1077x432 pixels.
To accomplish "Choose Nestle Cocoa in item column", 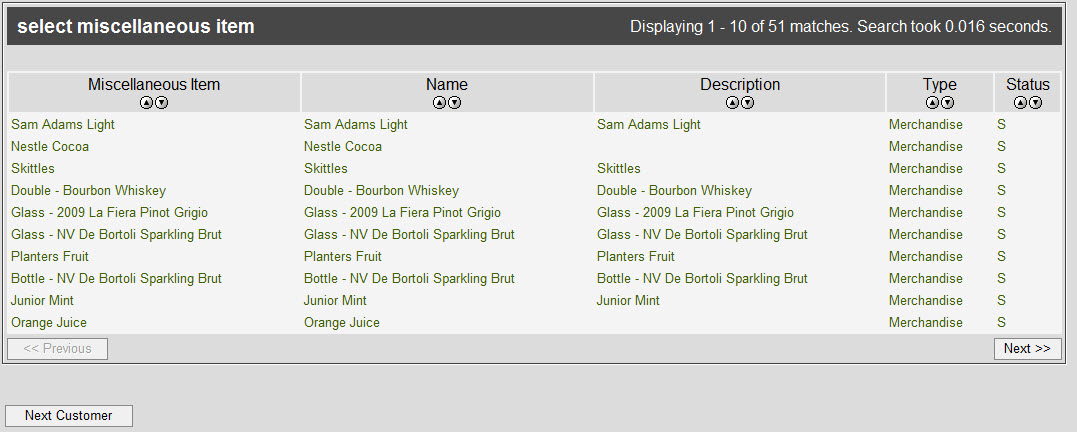I will pos(49,146).
